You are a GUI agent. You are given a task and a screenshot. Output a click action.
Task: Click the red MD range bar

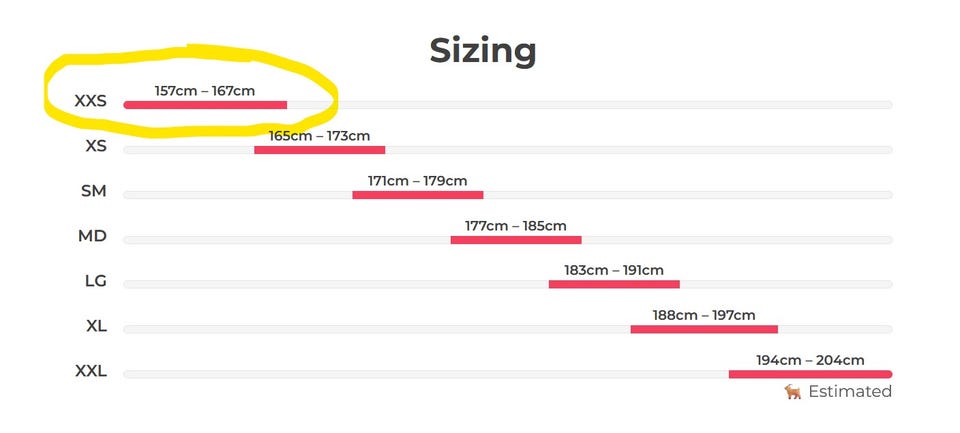pyautogui.click(x=516, y=240)
